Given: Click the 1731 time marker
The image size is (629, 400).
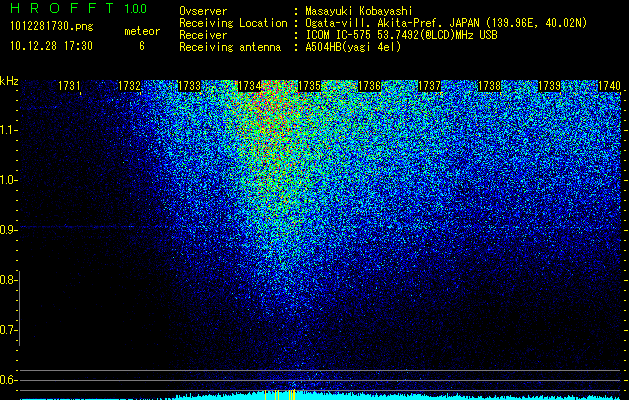Looking at the screenshot, I should pyautogui.click(x=69, y=86).
